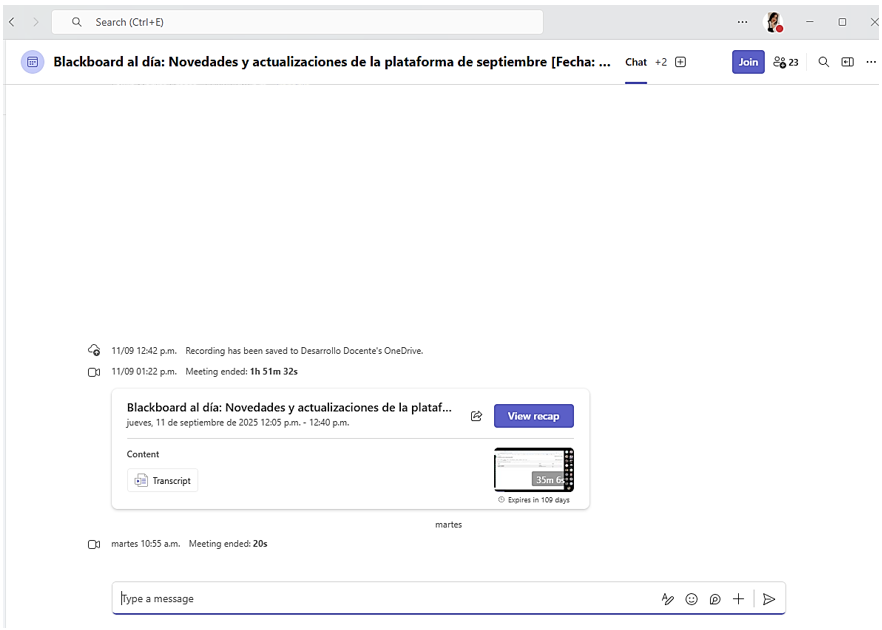Screen dimensions: 882x630
Task: Open Settings and more in title bar
Action: 742,22
